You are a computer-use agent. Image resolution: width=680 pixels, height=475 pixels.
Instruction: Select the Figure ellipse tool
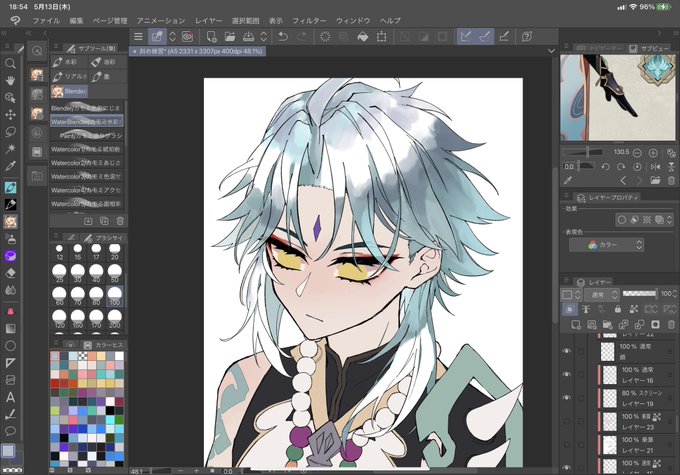10,346
